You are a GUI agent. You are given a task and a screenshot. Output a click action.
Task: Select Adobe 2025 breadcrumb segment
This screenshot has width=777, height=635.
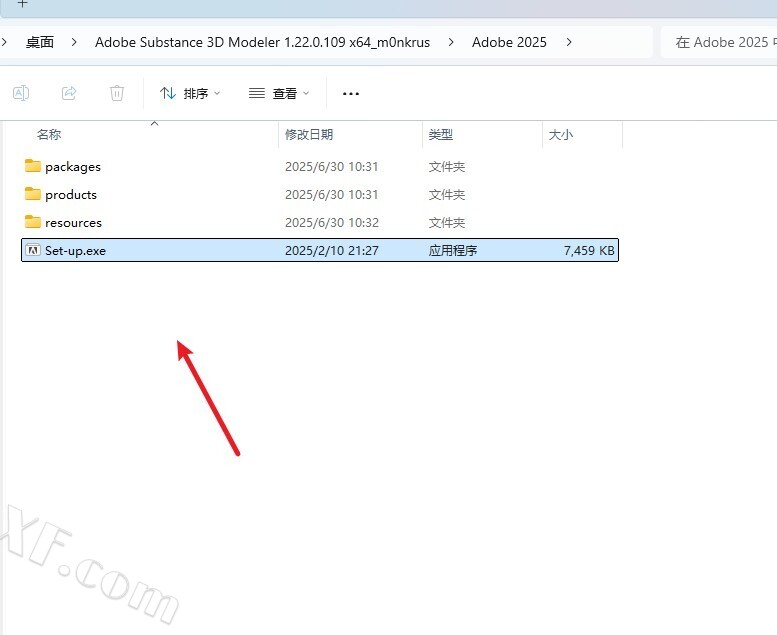coord(509,43)
